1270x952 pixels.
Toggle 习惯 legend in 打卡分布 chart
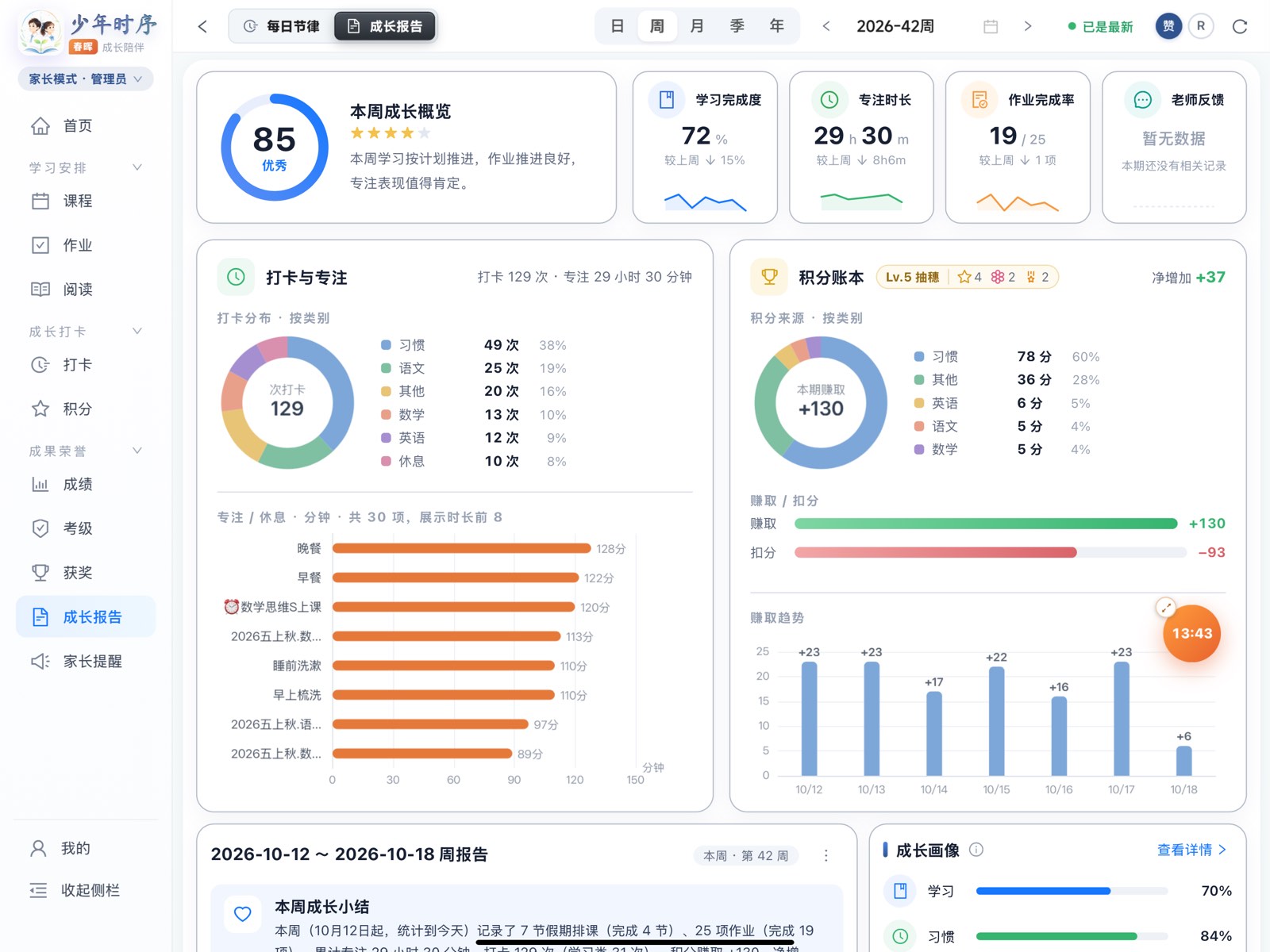(x=404, y=345)
